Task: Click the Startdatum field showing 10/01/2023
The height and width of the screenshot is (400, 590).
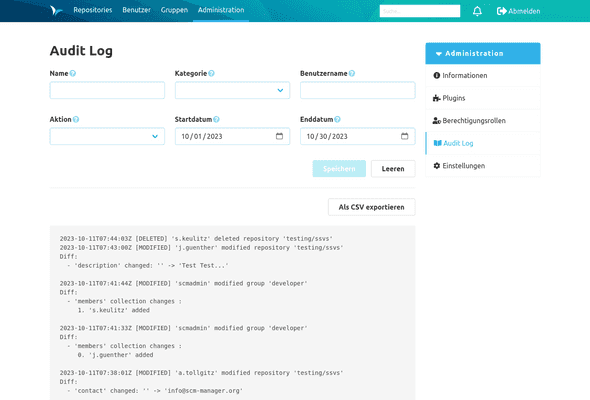Action: [232, 136]
